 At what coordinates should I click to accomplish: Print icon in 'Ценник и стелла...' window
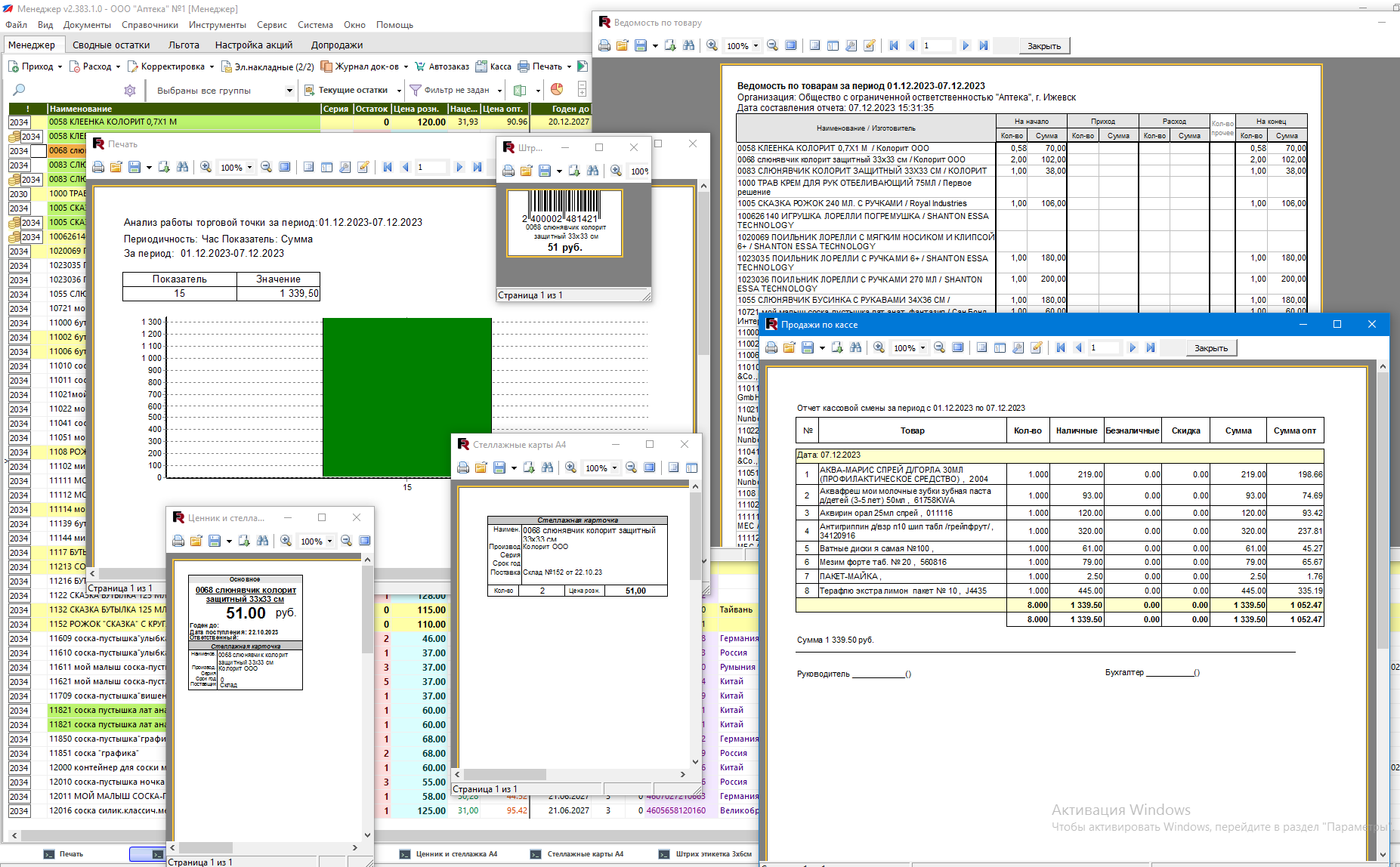point(178,541)
